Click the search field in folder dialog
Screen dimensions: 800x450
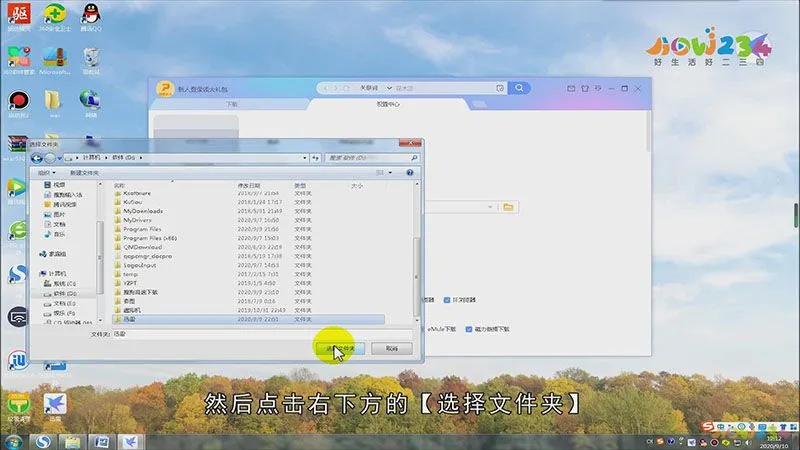click(x=372, y=158)
